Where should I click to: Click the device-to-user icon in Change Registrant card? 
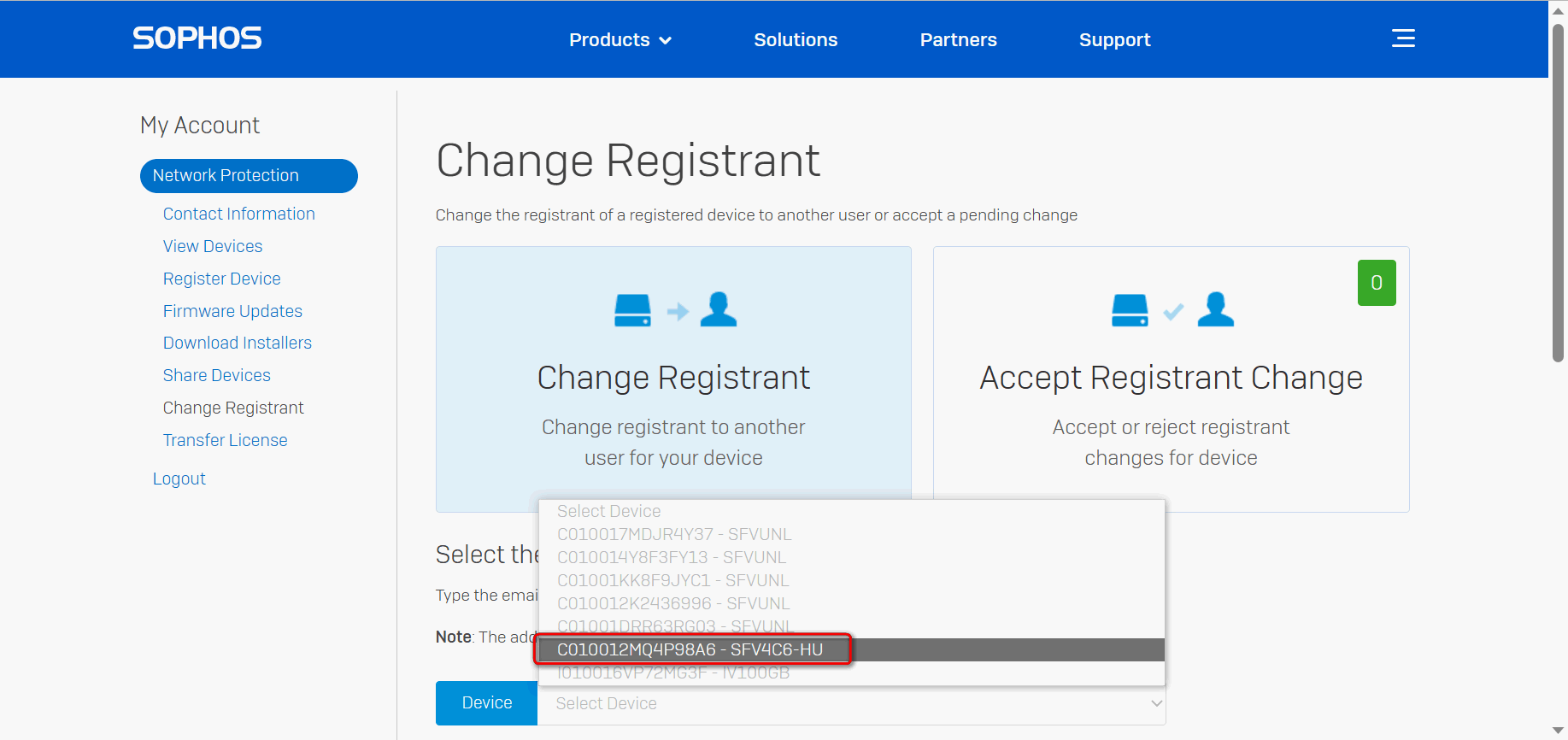click(x=675, y=310)
